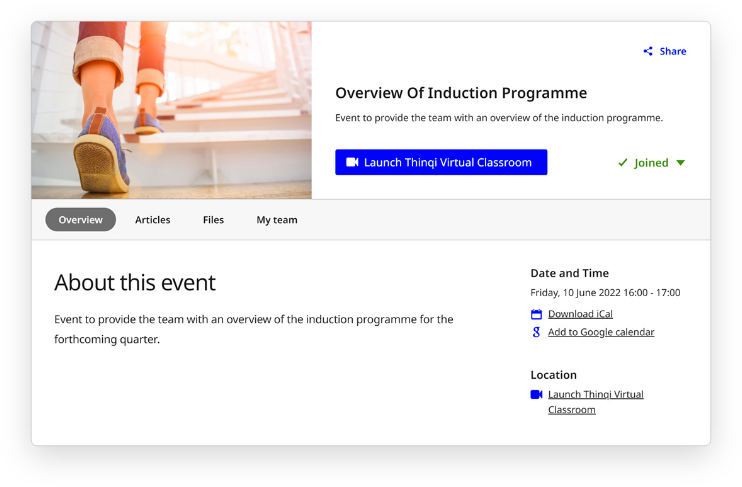Image resolution: width=742 pixels, height=487 pixels.
Task: Click the Overview Of Induction Programme title
Action: click(461, 93)
